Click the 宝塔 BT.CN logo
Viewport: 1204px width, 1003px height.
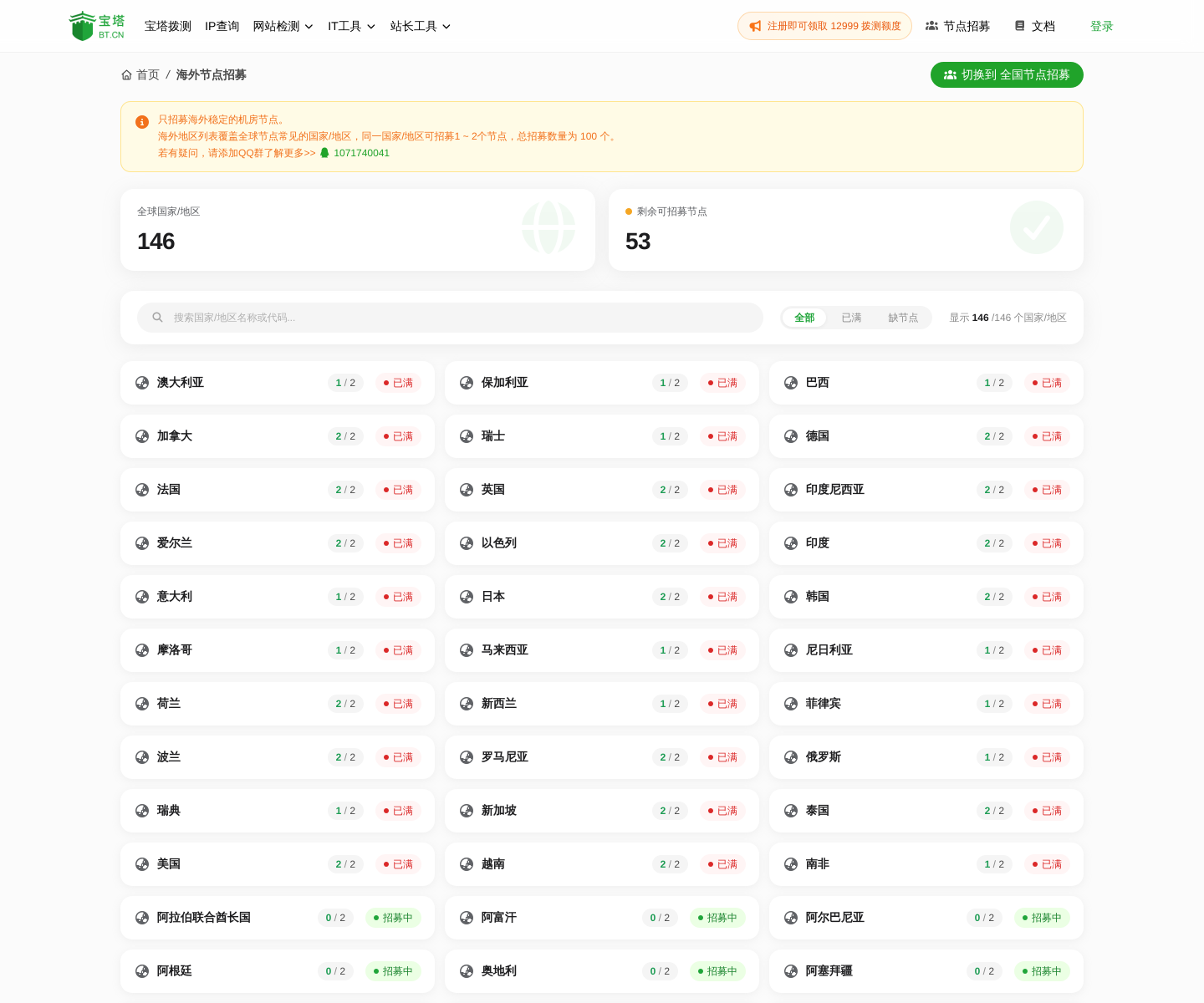click(x=97, y=26)
